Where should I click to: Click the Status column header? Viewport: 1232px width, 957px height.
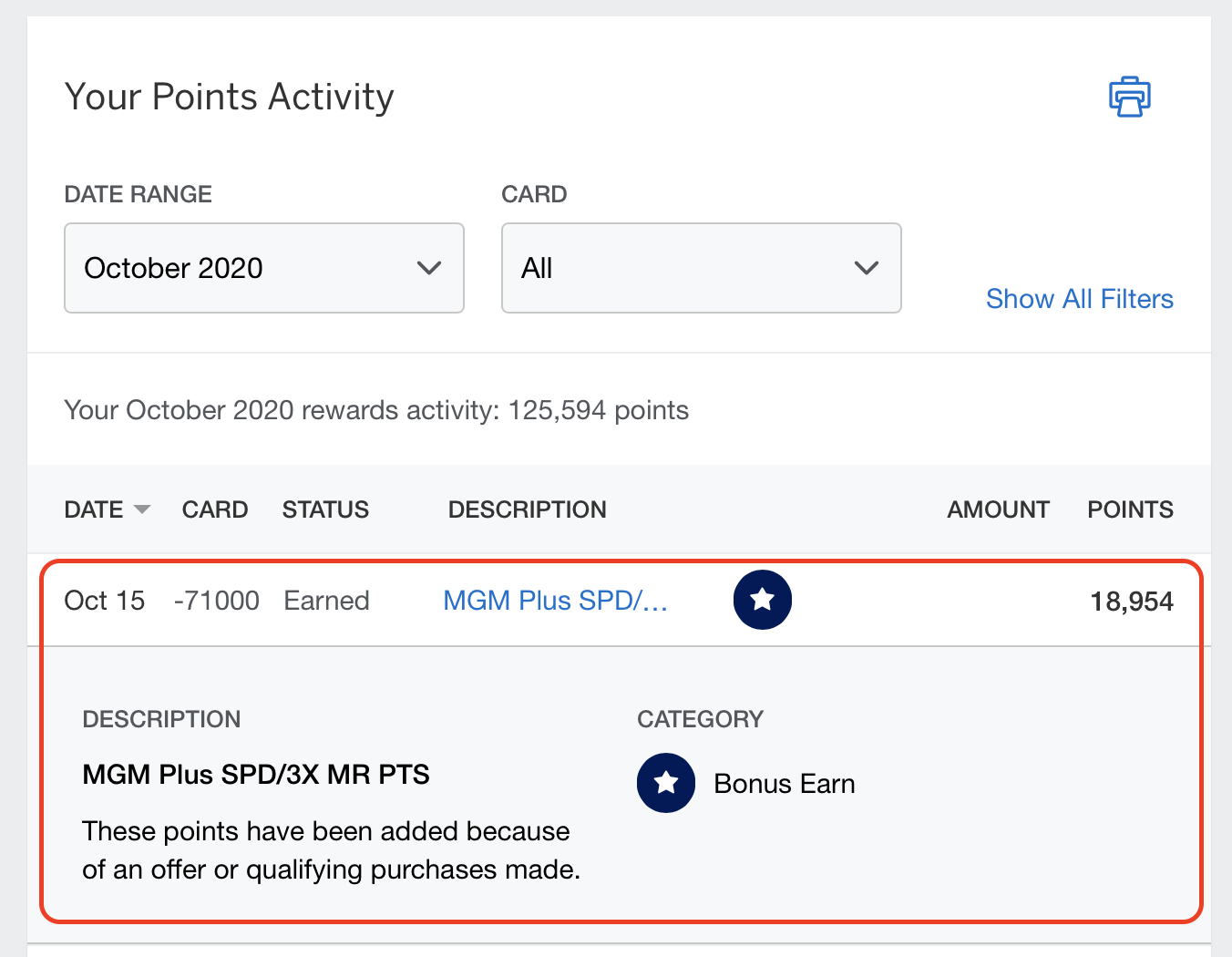click(325, 509)
